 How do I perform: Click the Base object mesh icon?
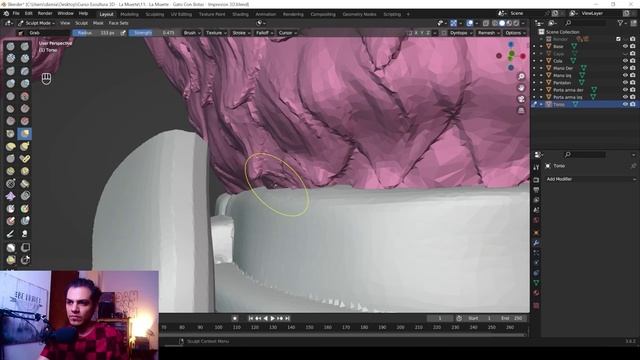tap(549, 46)
